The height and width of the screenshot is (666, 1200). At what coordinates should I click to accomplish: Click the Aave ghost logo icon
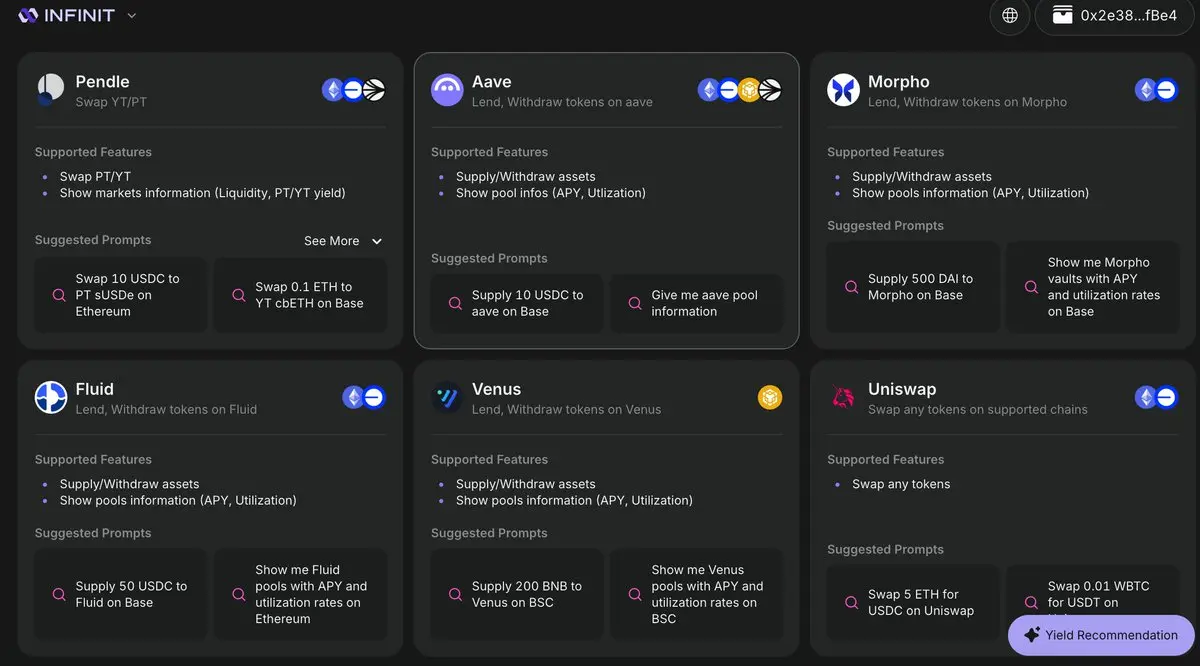click(447, 90)
